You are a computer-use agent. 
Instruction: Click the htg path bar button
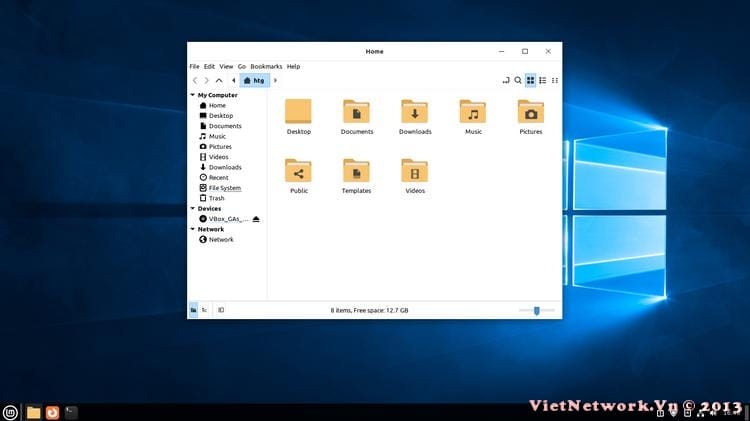pyautogui.click(x=254, y=80)
